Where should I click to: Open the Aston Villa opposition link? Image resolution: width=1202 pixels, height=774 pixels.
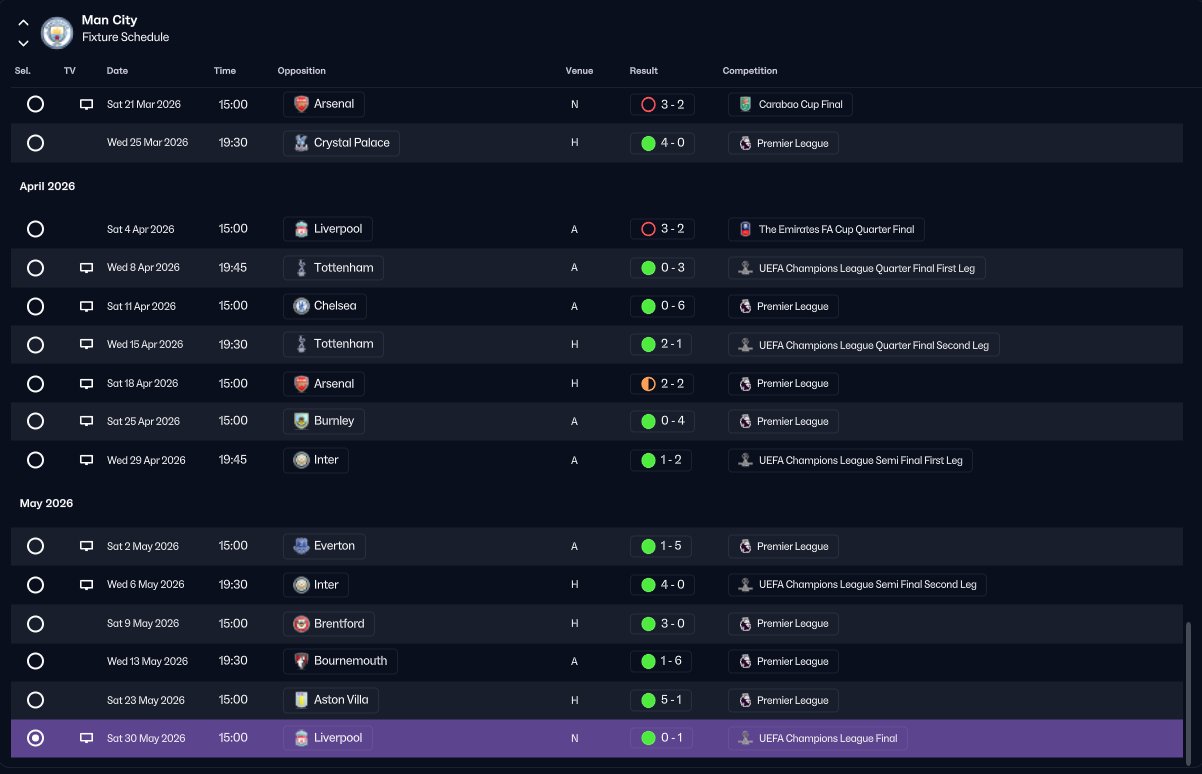pyautogui.click(x=331, y=700)
